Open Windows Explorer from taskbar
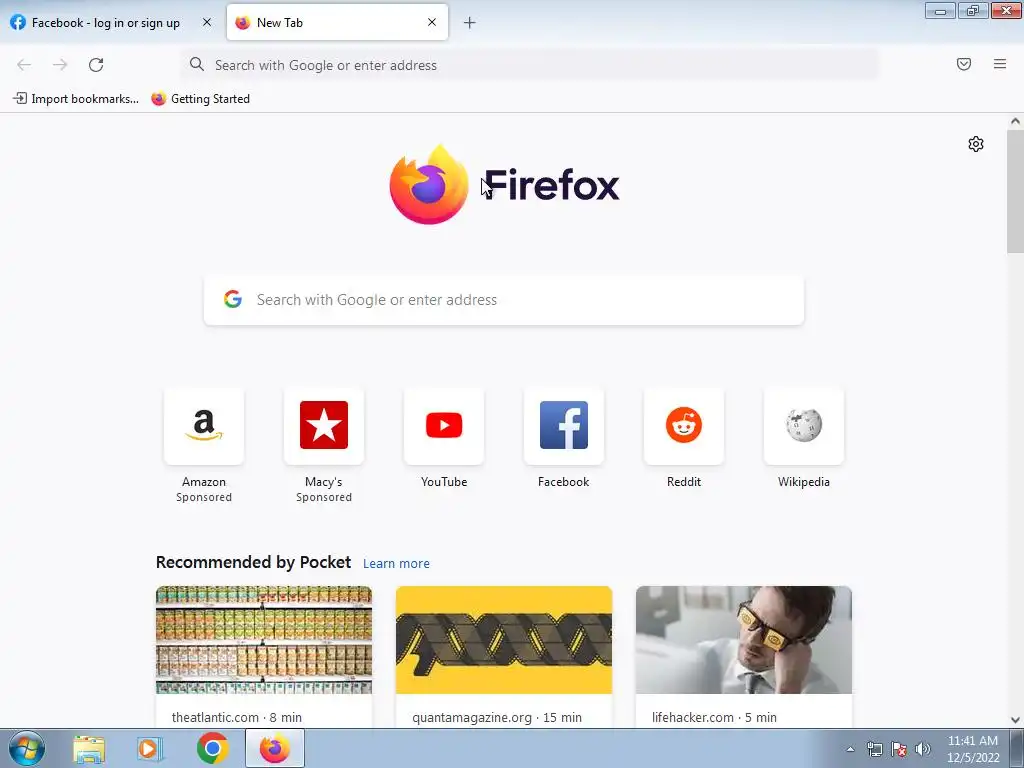This screenshot has width=1024, height=768. 89,748
